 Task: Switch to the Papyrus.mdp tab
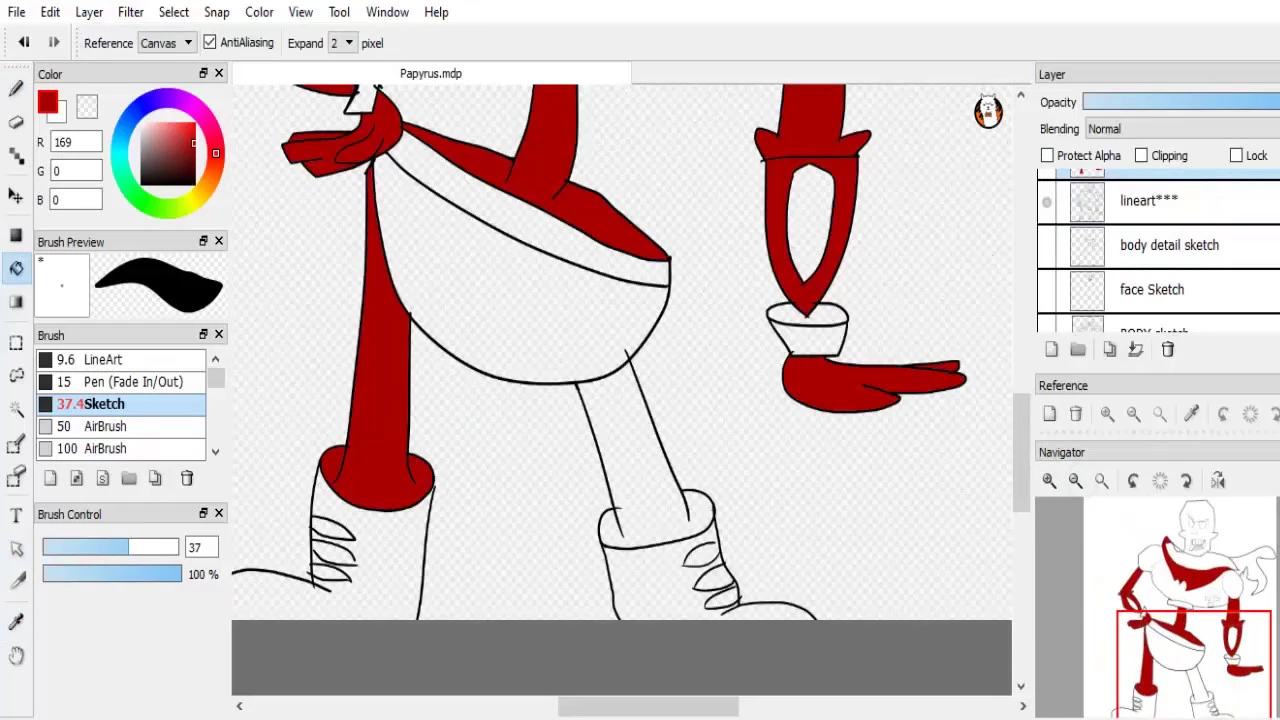pyautogui.click(x=431, y=73)
